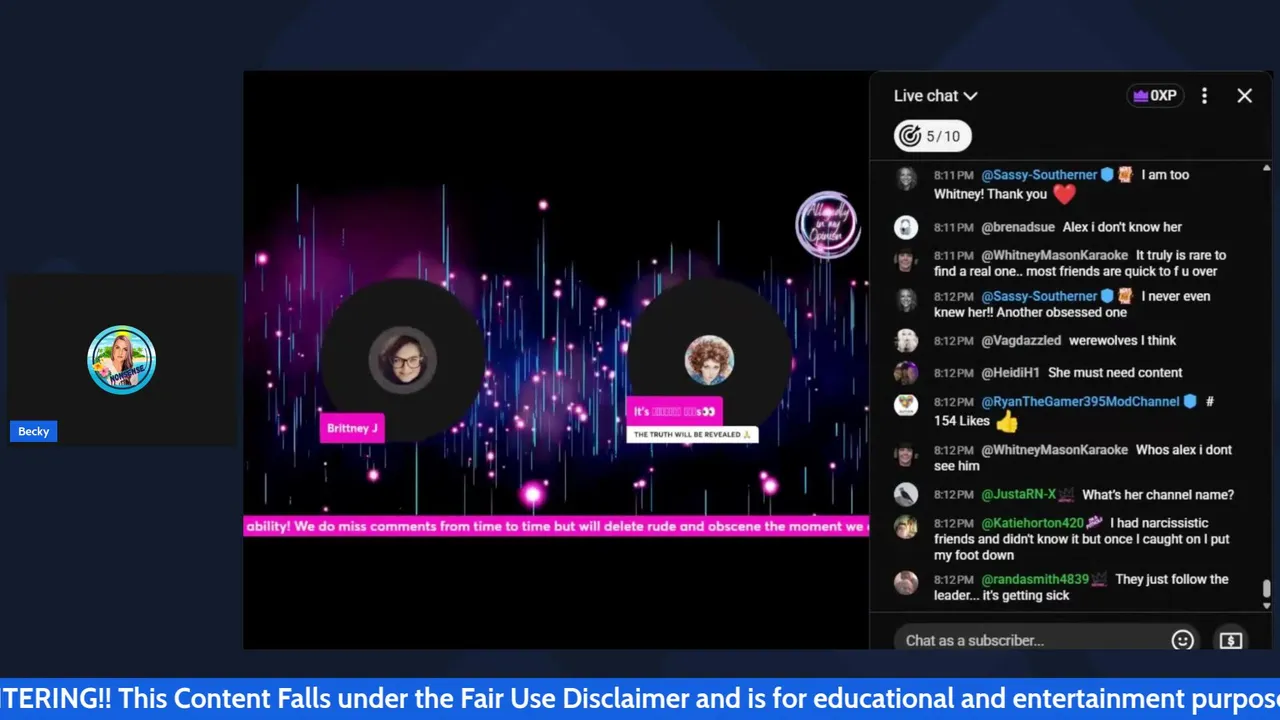
Task: Click username @randasmith4839 in chat
Action: coord(1034,580)
